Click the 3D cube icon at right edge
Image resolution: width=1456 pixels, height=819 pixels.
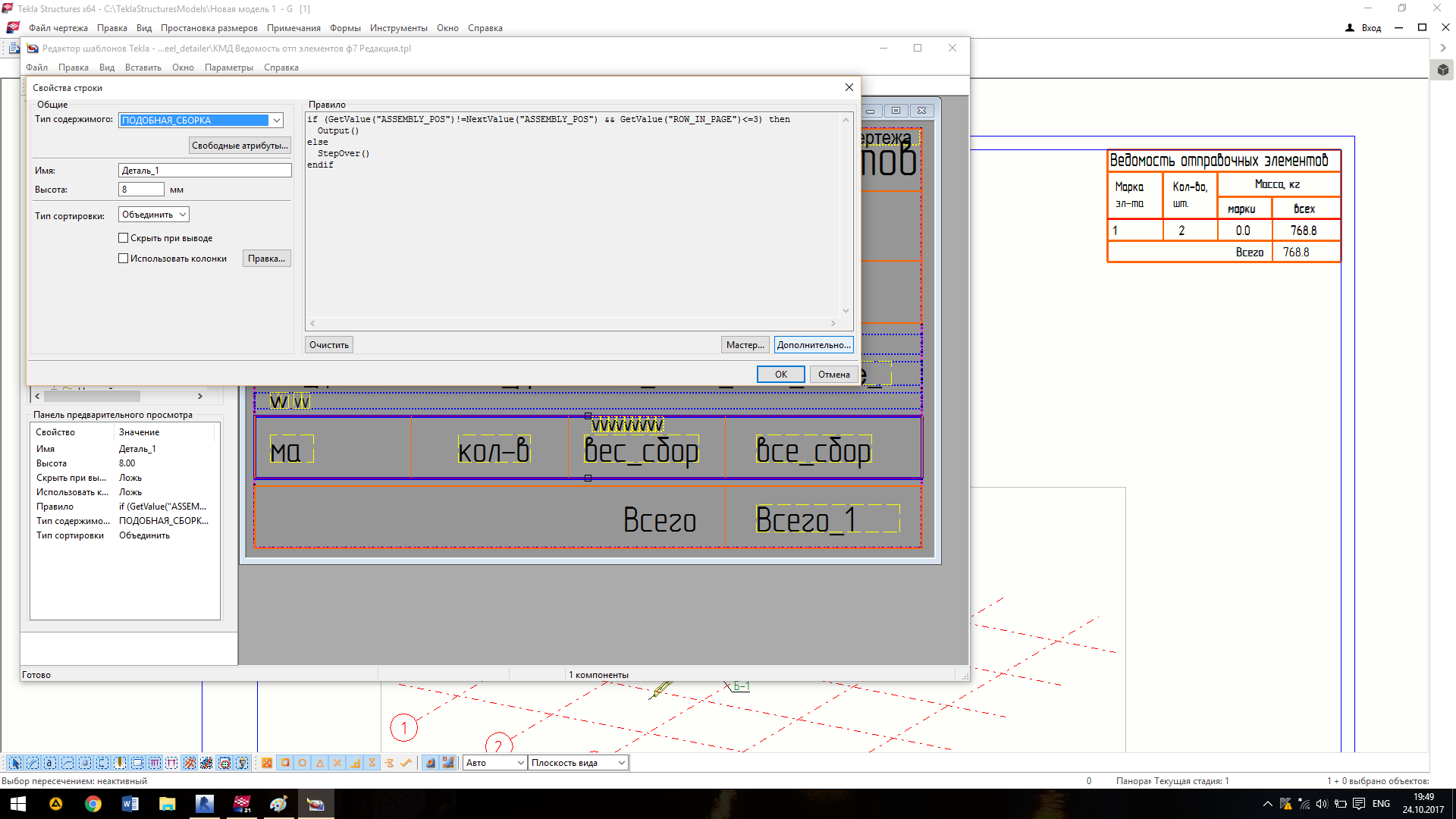pyautogui.click(x=1443, y=70)
